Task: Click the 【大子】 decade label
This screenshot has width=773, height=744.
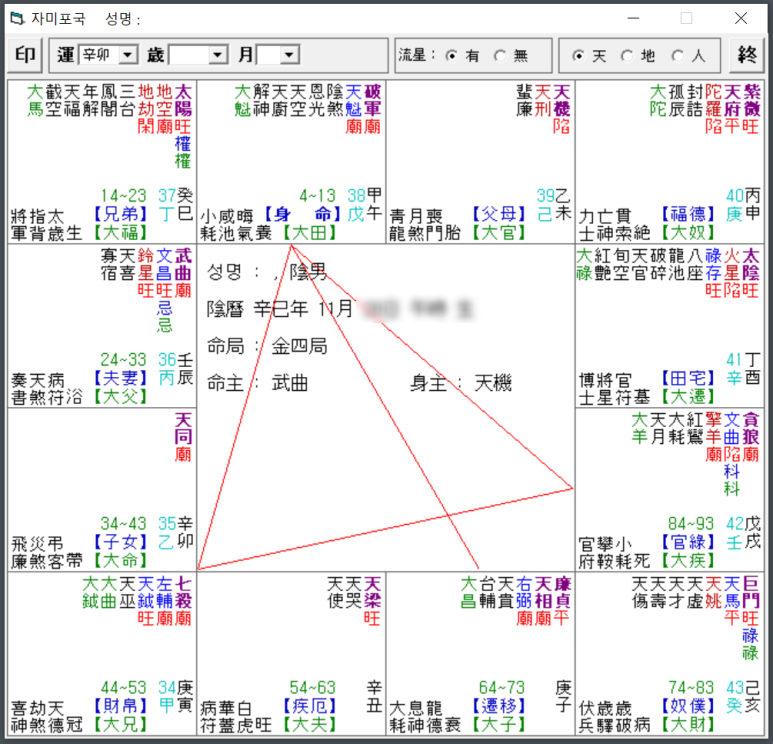Action: pyautogui.click(x=498, y=724)
